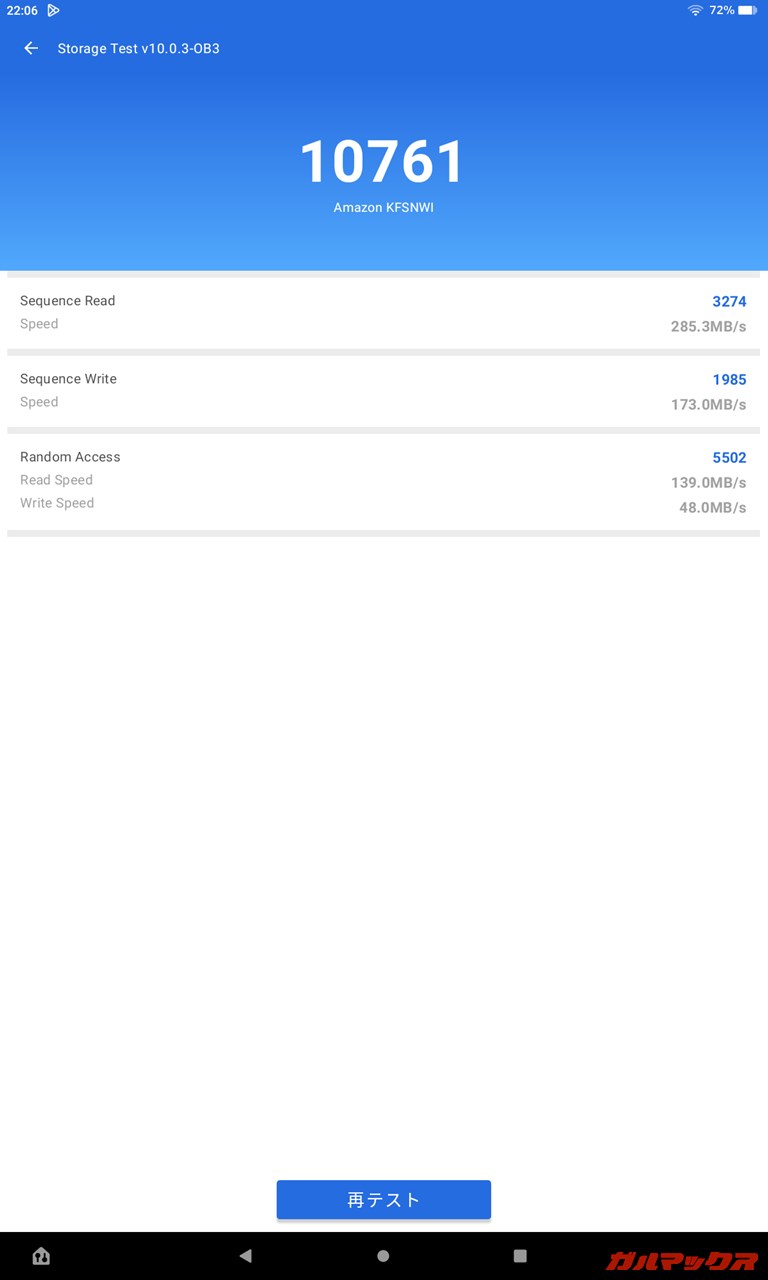Tap the Amazon KFSNWI device name
The height and width of the screenshot is (1280, 768).
pyautogui.click(x=383, y=208)
